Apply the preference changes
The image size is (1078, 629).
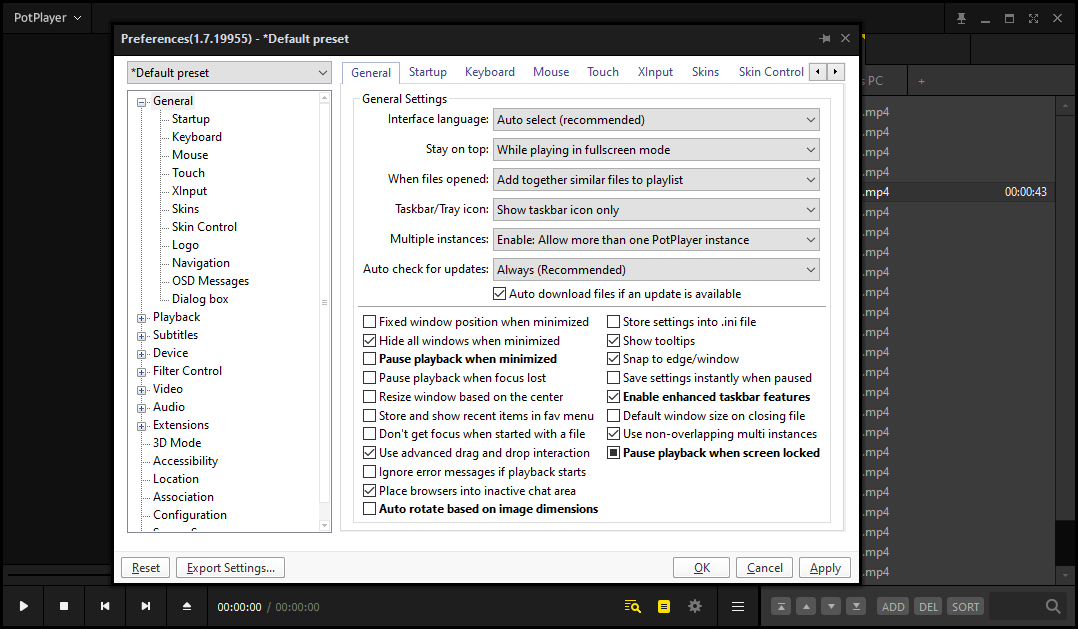pyautogui.click(x=825, y=568)
